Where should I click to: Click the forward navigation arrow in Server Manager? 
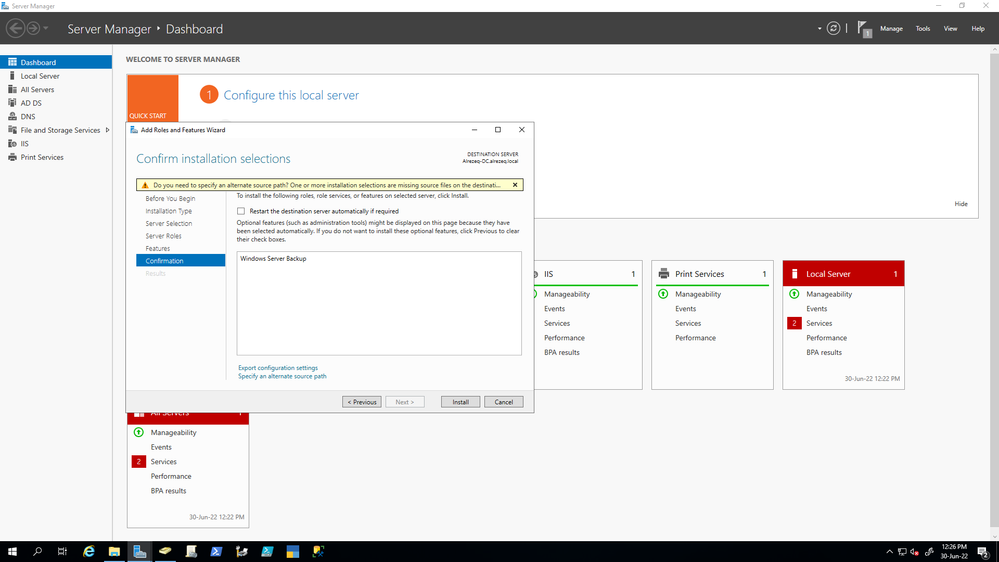click(33, 29)
